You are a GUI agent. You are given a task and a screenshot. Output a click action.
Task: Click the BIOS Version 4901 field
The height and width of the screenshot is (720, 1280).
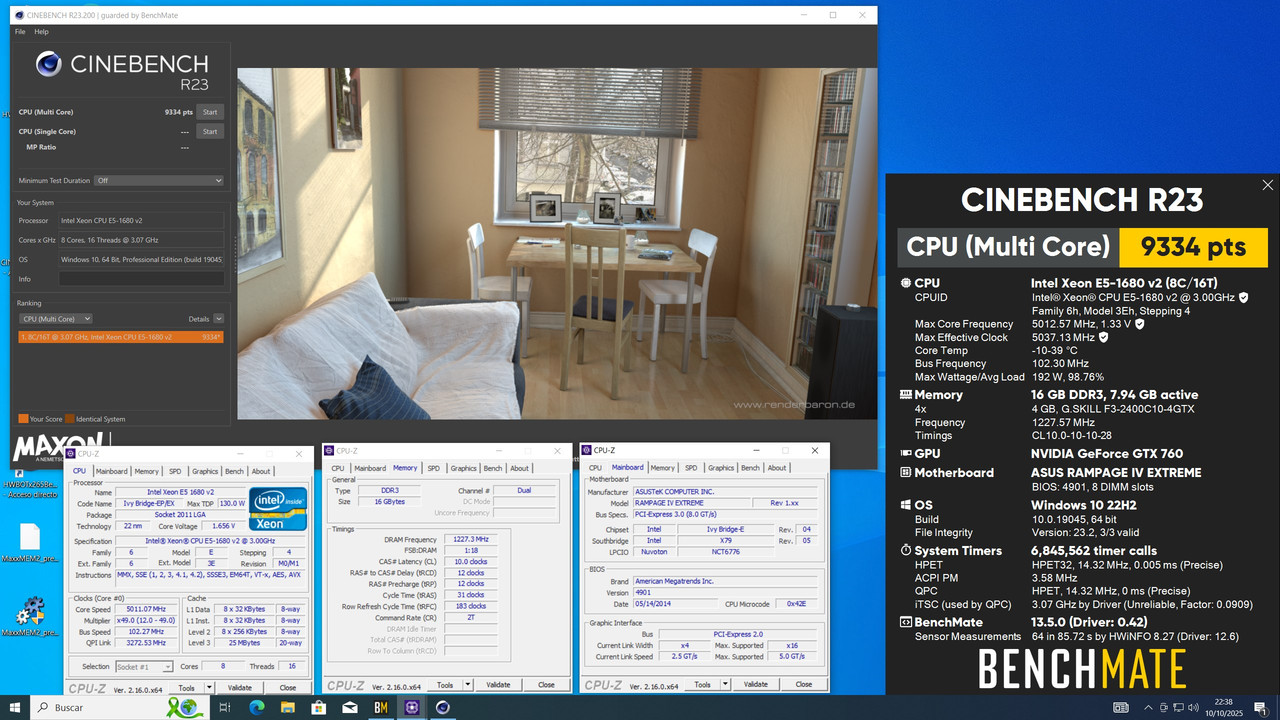click(x=724, y=592)
